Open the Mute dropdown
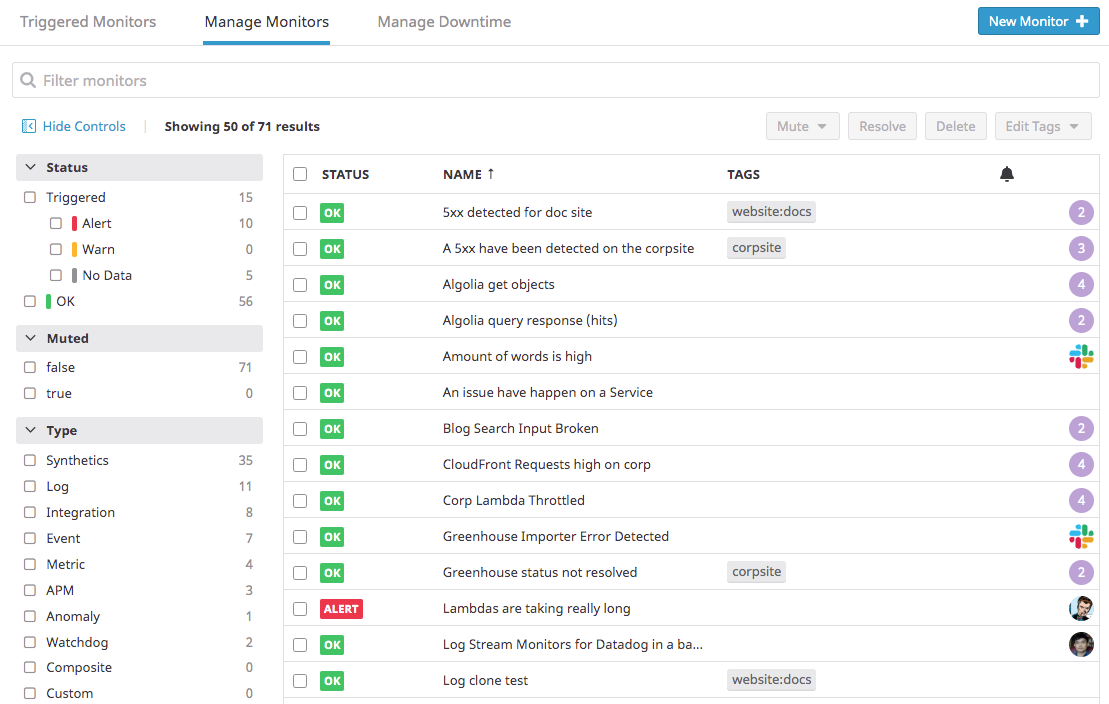Image resolution: width=1109 pixels, height=704 pixels. click(802, 126)
